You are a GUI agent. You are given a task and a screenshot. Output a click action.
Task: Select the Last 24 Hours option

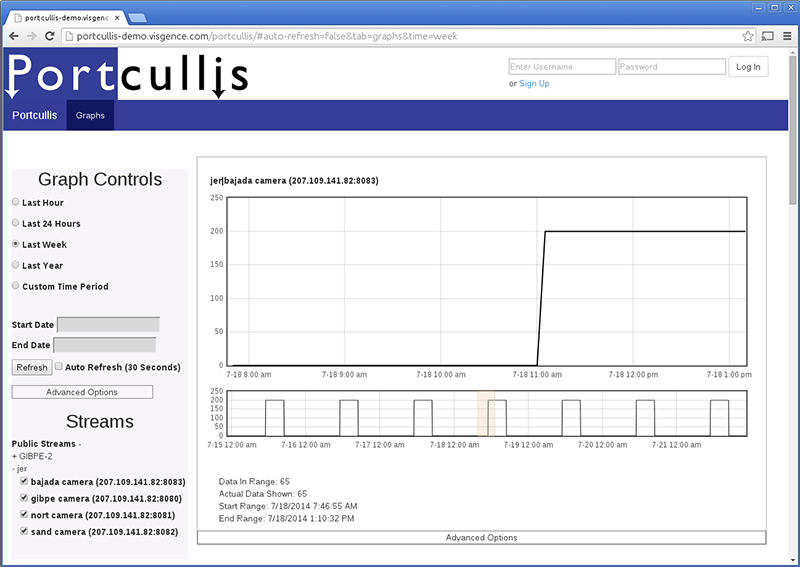point(15,223)
